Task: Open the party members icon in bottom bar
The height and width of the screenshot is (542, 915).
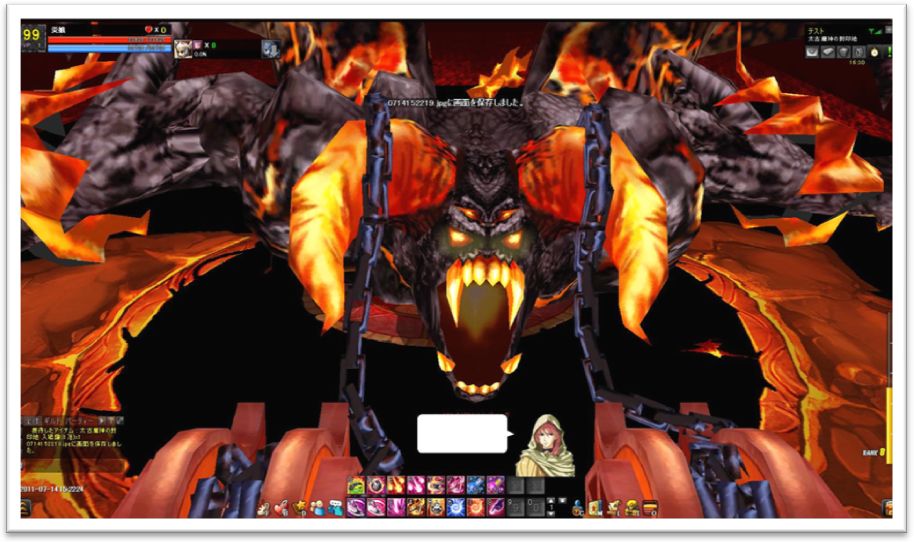Action: tap(317, 508)
